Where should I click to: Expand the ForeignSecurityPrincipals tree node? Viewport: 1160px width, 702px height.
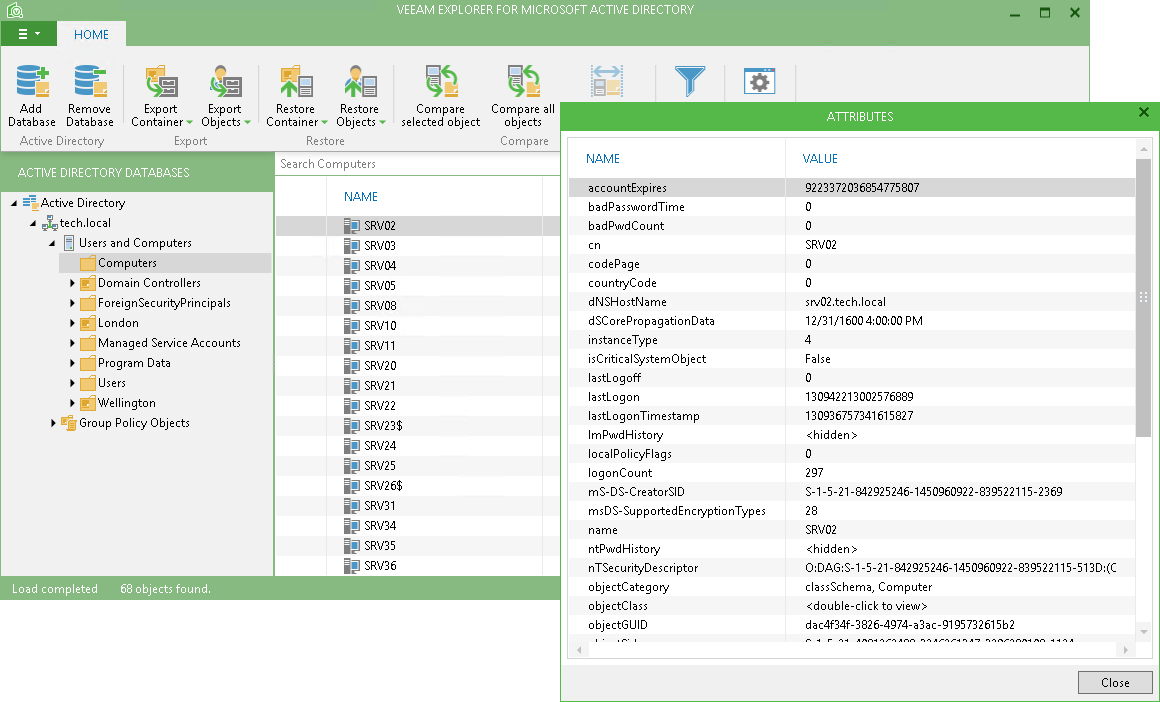72,303
